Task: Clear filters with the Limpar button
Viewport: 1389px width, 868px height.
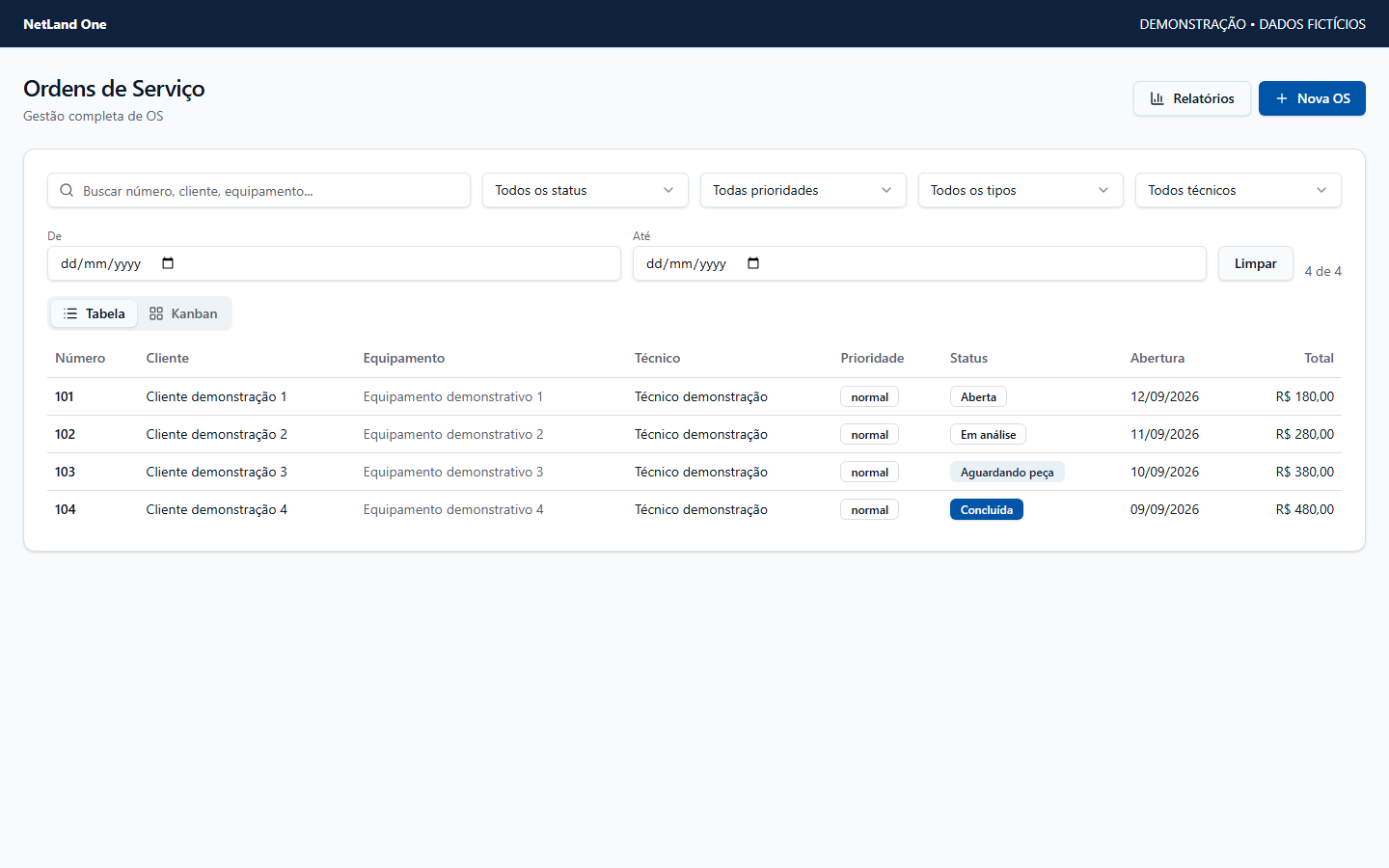Action: pyautogui.click(x=1255, y=263)
